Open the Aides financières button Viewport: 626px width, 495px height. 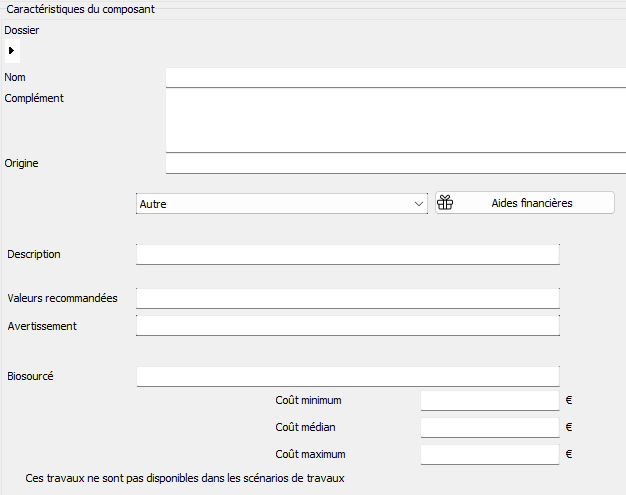[x=525, y=203]
